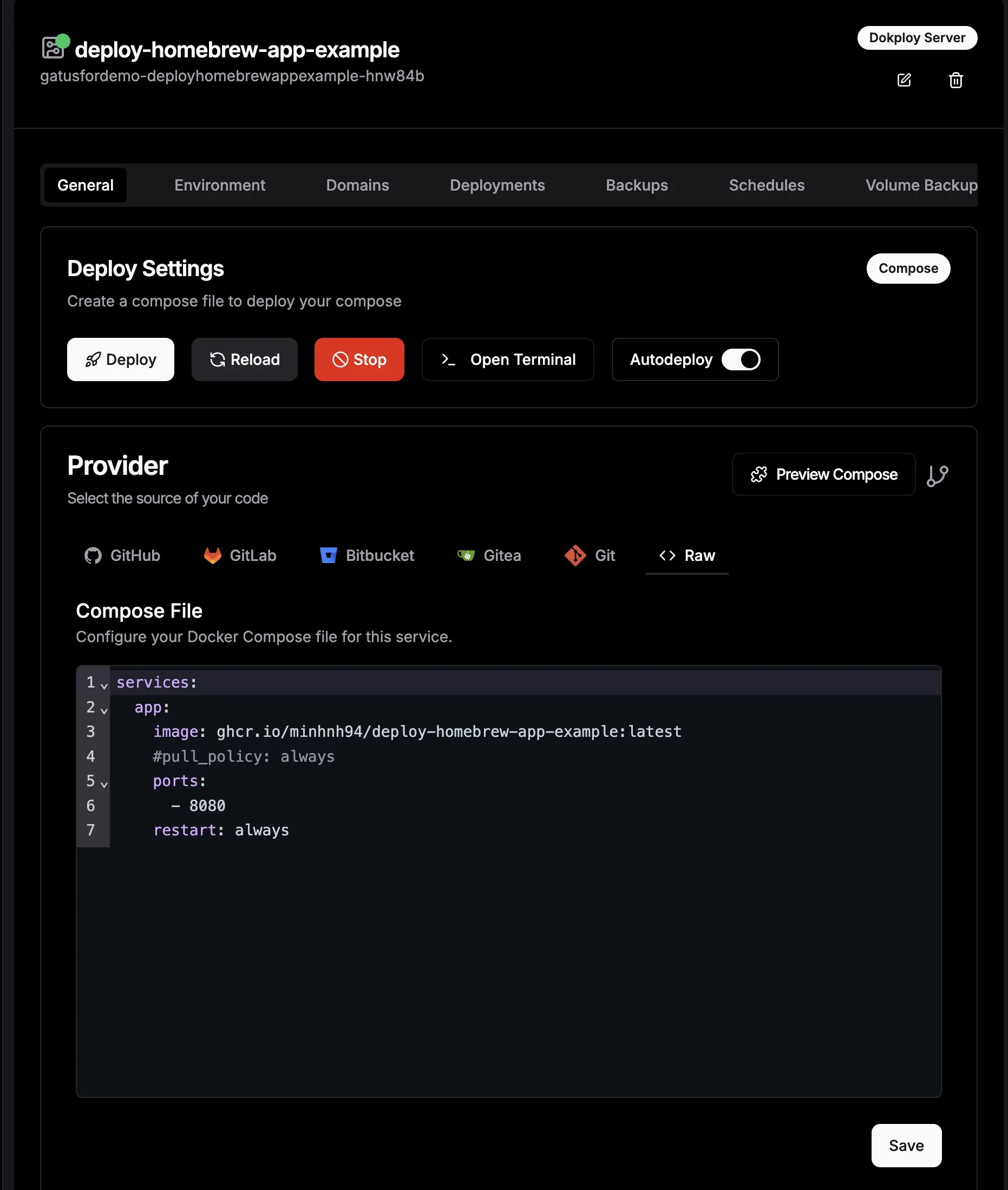Pick the Gitea provider
The width and height of the screenshot is (1008, 1190).
point(489,555)
